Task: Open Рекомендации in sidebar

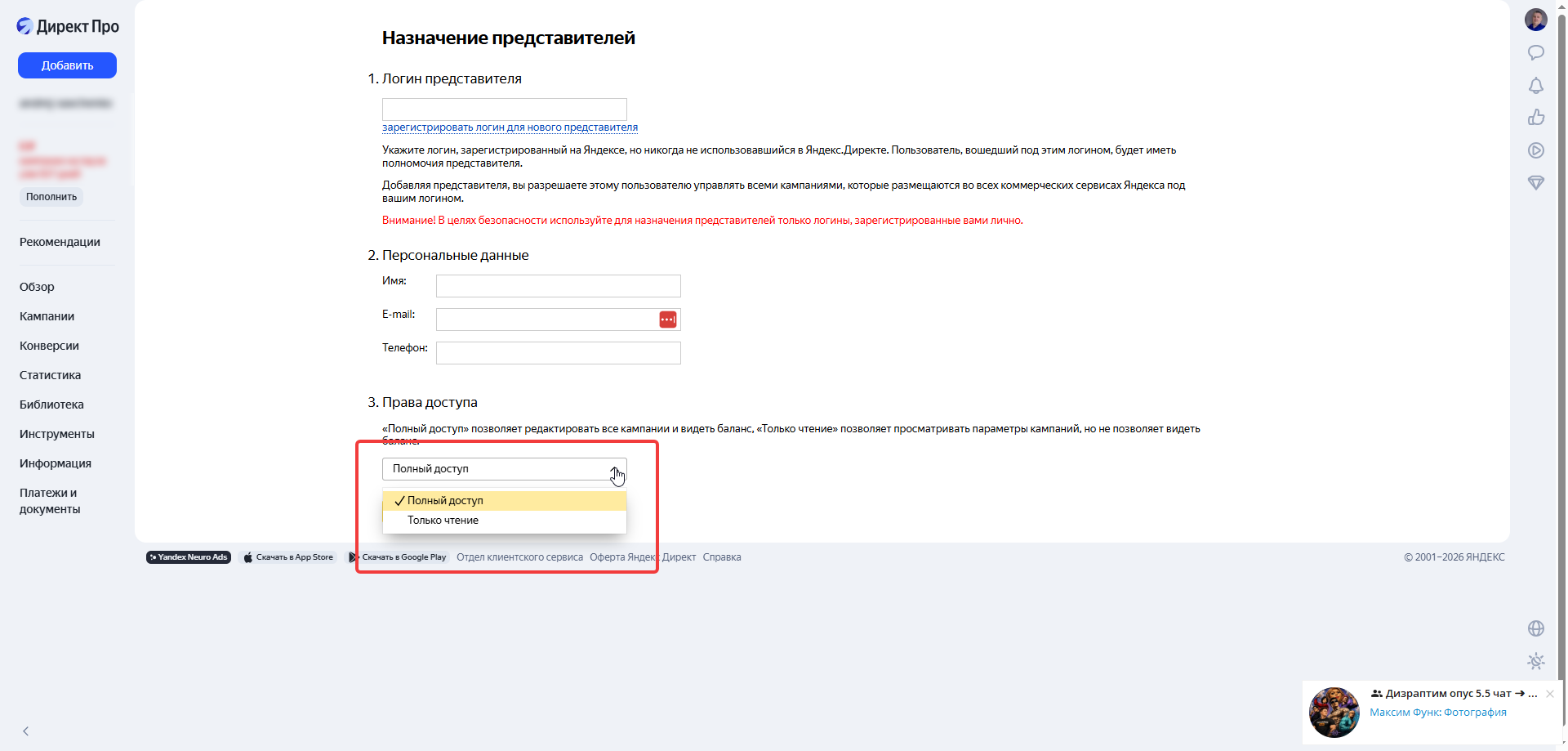Action: [x=60, y=242]
